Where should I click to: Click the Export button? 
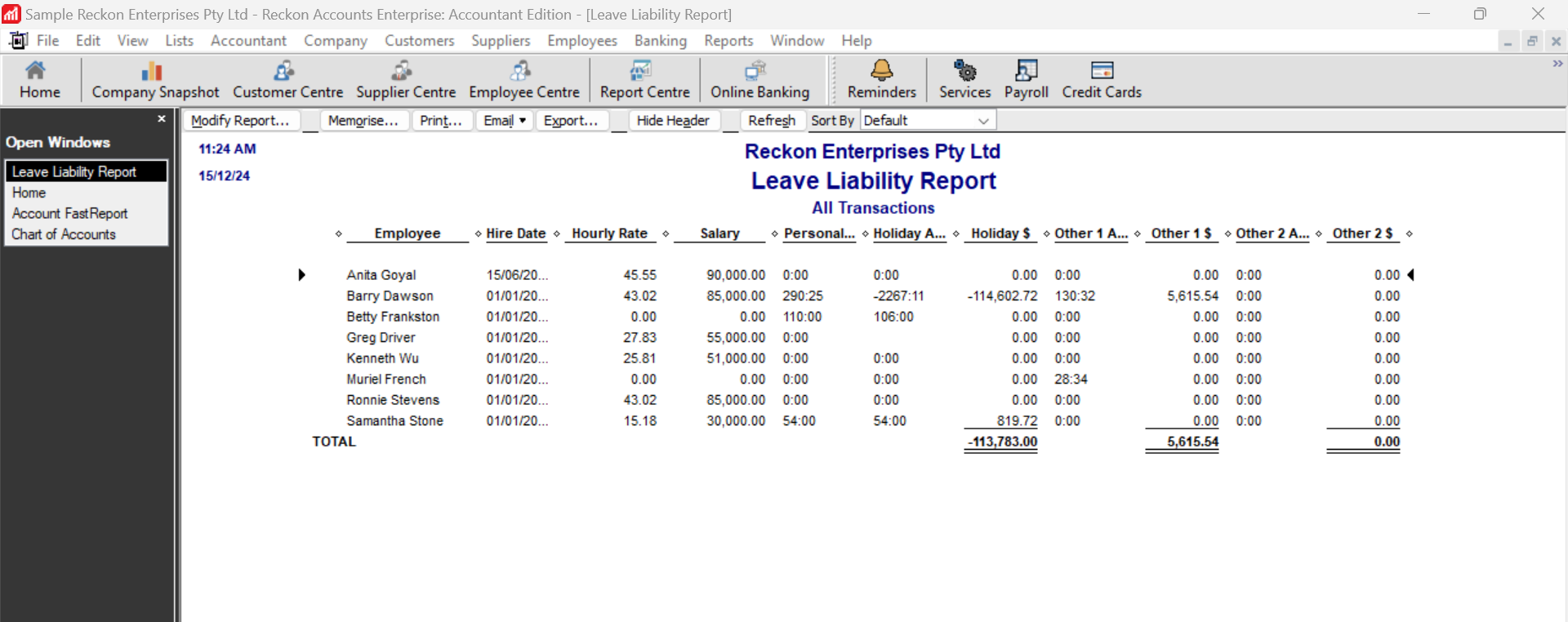pyautogui.click(x=572, y=121)
